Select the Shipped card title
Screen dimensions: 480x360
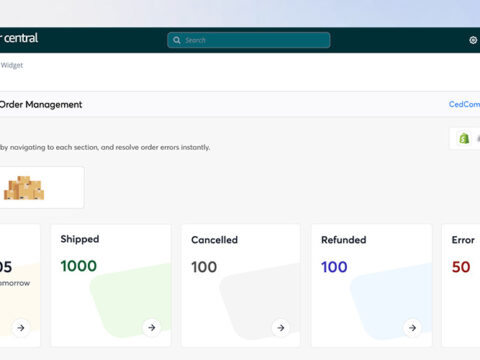(80, 239)
